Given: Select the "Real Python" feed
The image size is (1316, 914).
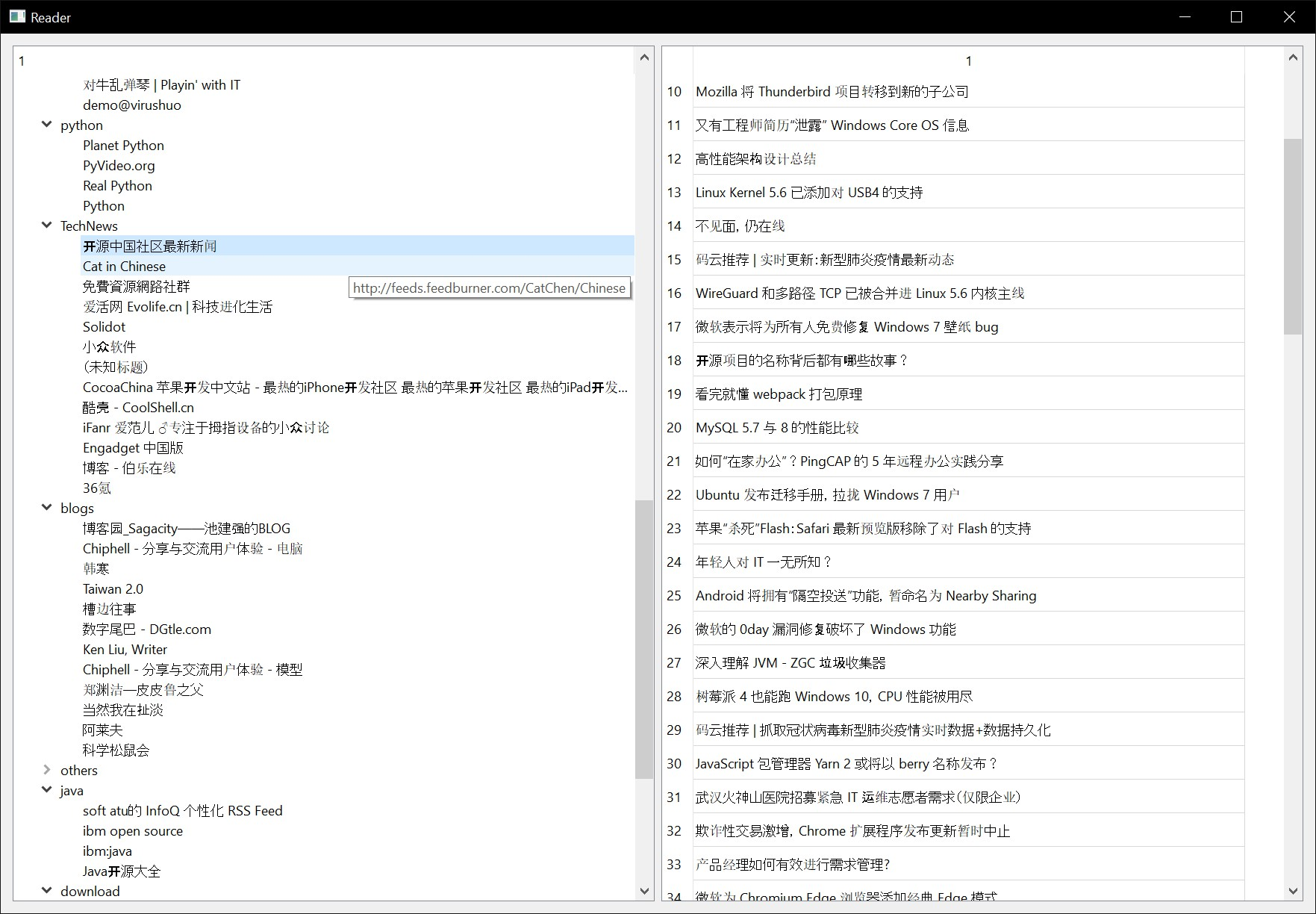Looking at the screenshot, I should [x=116, y=185].
